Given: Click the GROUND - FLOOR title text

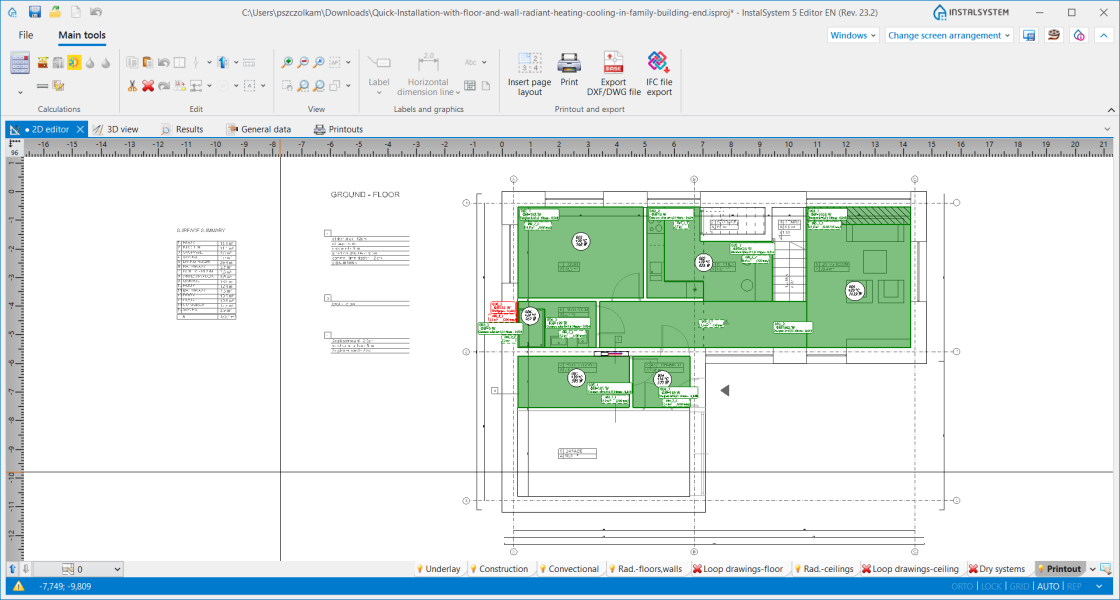Looking at the screenshot, I should [365, 194].
